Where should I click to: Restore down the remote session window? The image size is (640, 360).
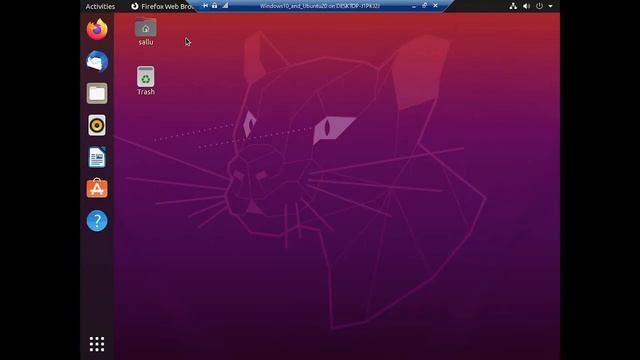pyautogui.click(x=424, y=6)
